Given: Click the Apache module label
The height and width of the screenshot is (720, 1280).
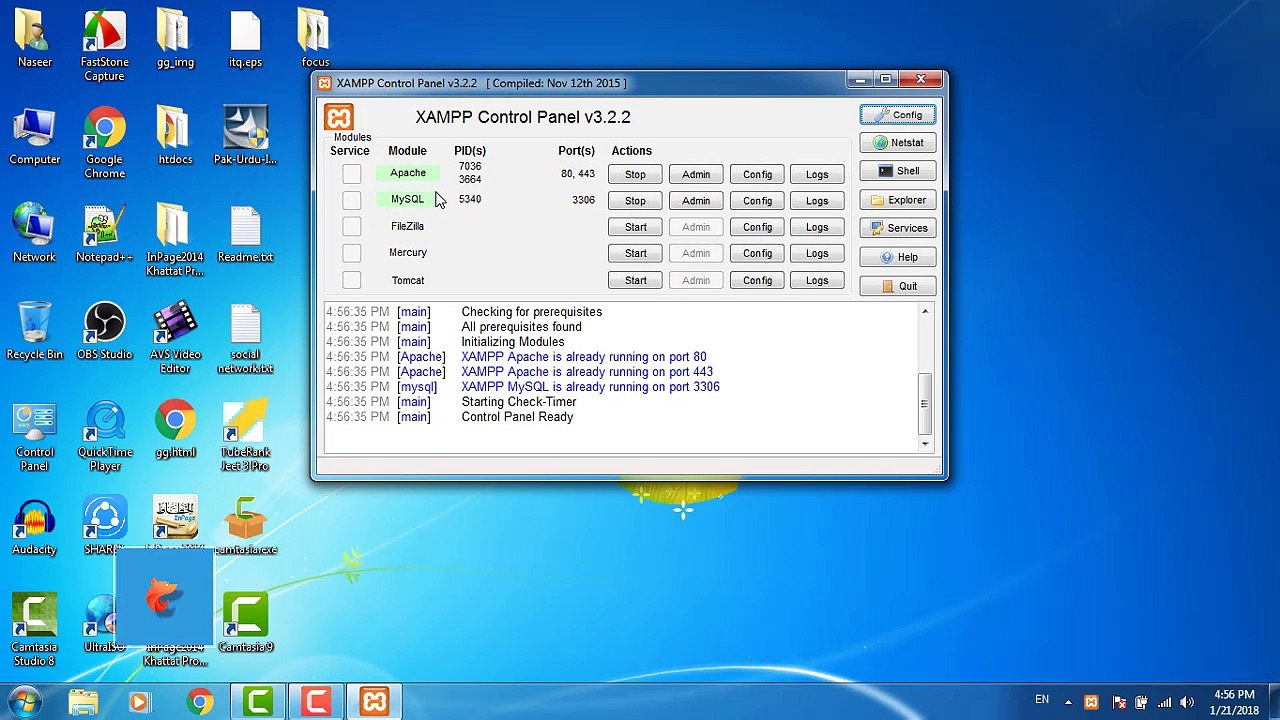Looking at the screenshot, I should tap(408, 173).
